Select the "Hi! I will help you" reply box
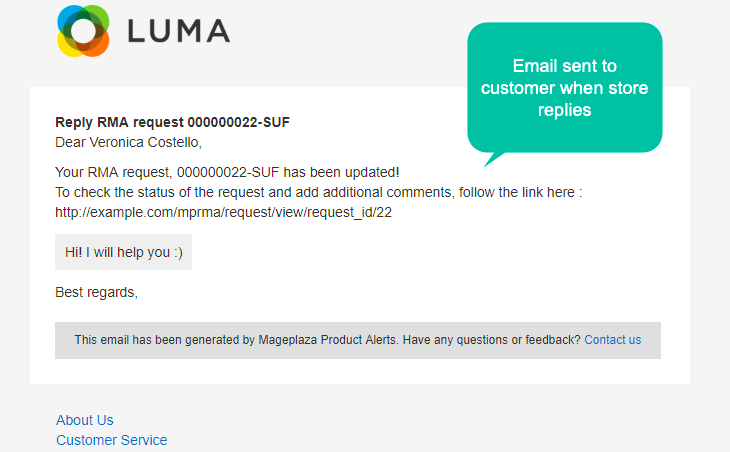This screenshot has width=730, height=452. (123, 252)
